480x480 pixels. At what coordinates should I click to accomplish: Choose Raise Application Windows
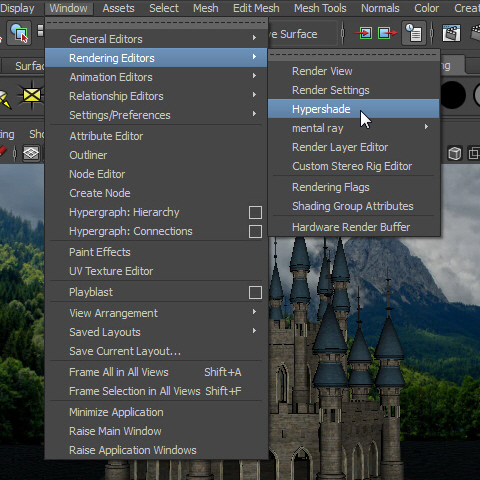[156, 450]
